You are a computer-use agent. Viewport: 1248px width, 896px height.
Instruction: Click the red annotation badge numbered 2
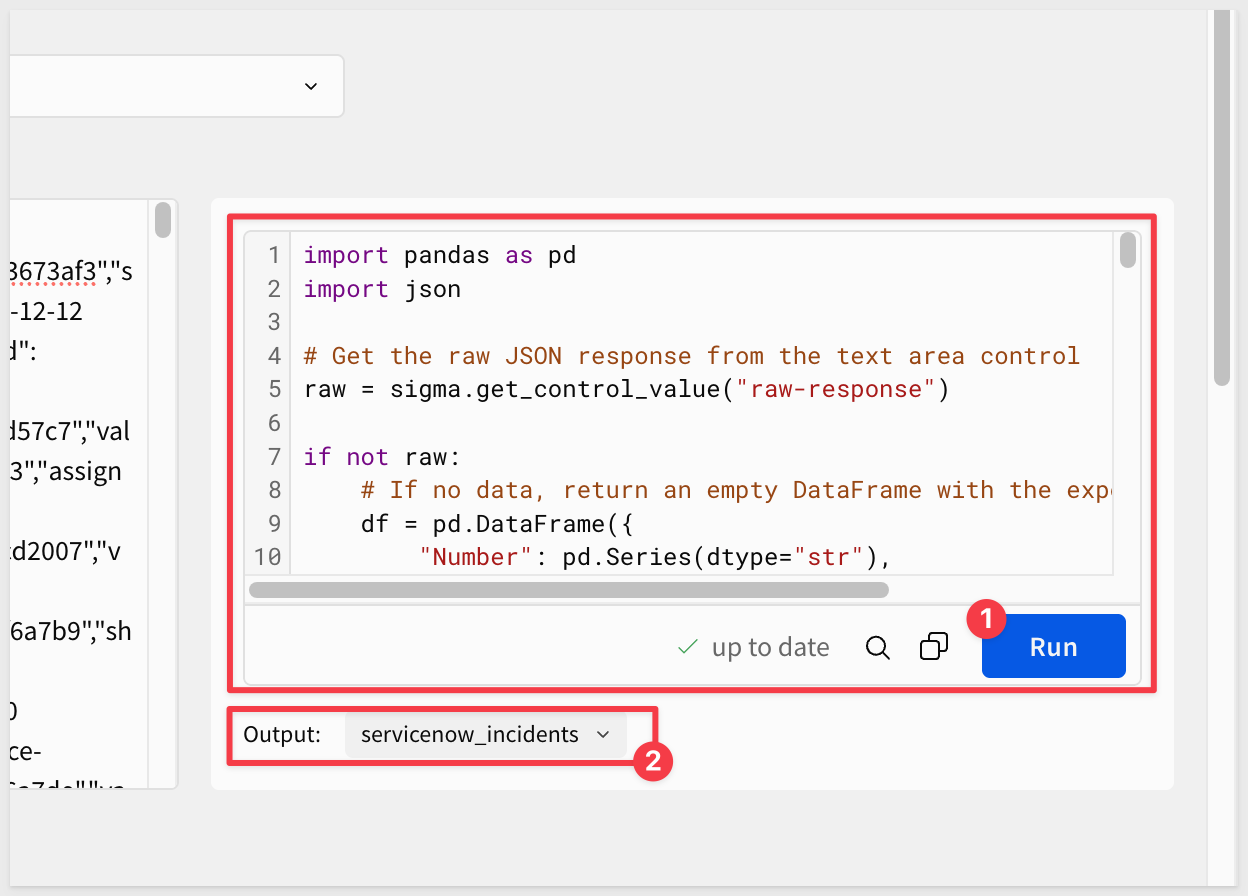tap(653, 762)
